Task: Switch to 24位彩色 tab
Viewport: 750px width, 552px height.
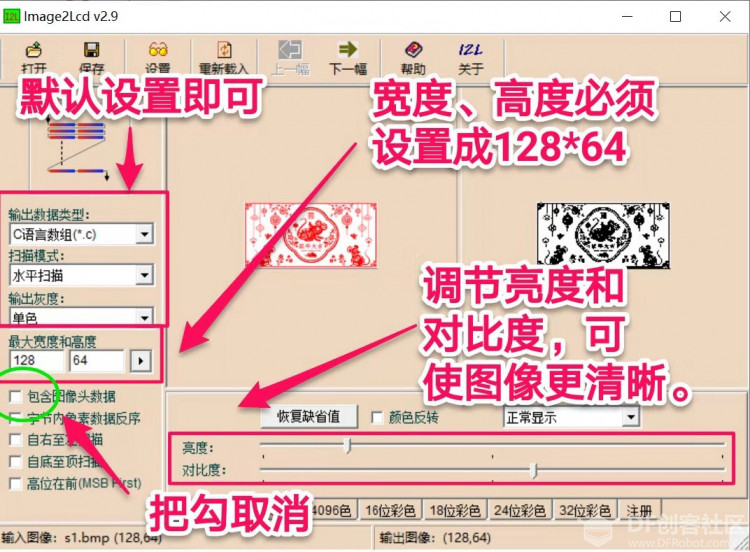Action: [x=519, y=510]
